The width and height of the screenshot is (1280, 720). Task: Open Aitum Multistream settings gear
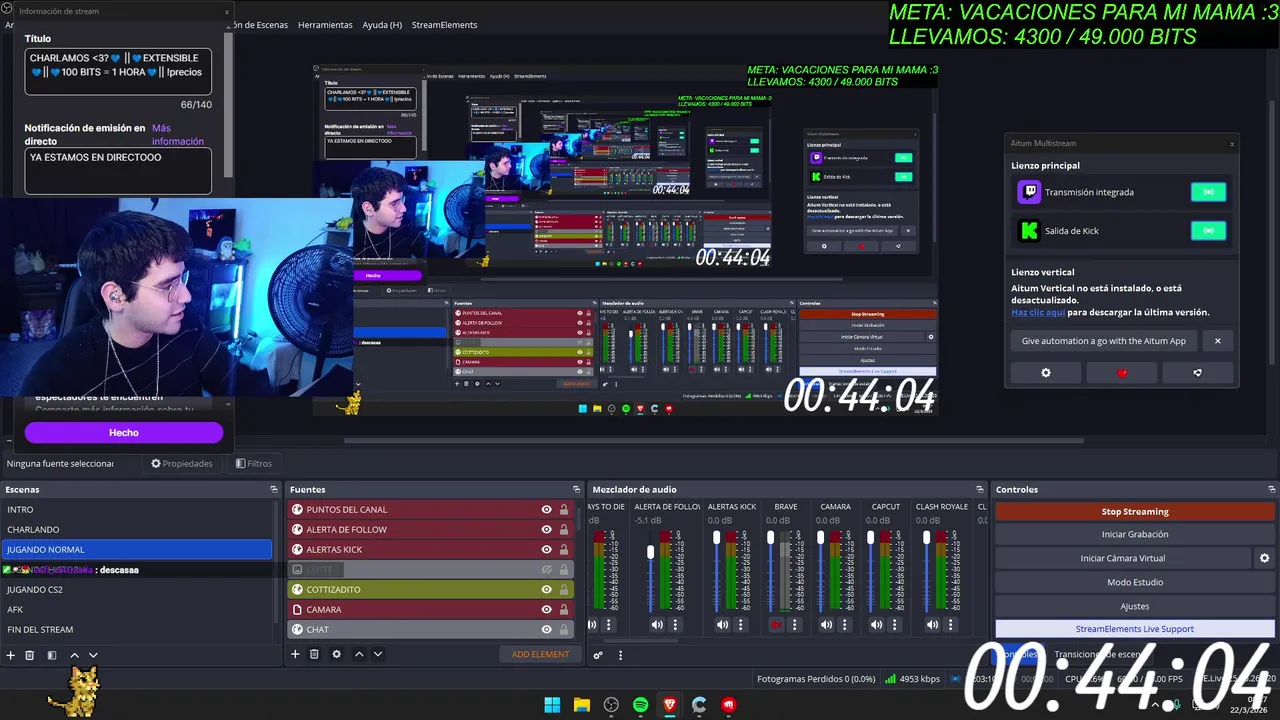pyautogui.click(x=1046, y=373)
